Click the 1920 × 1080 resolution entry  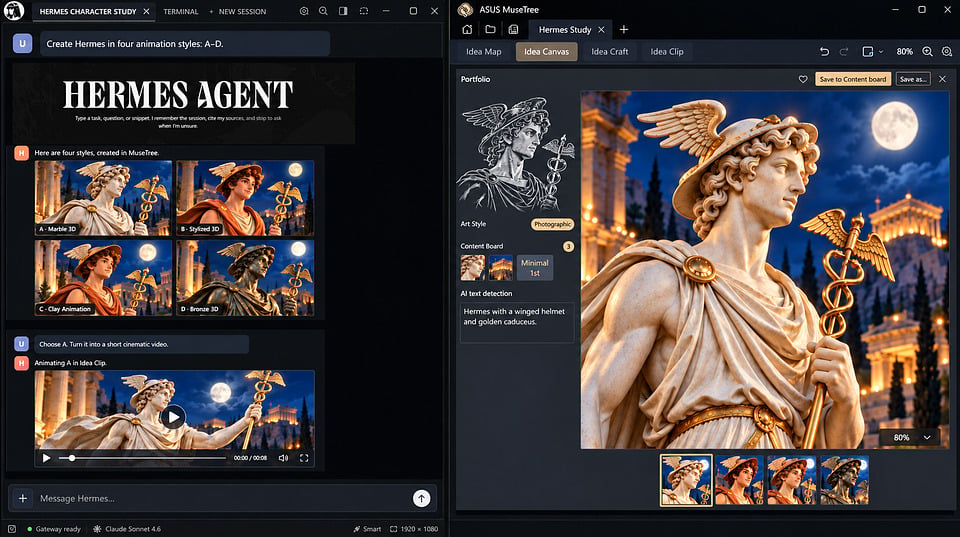[x=414, y=529]
